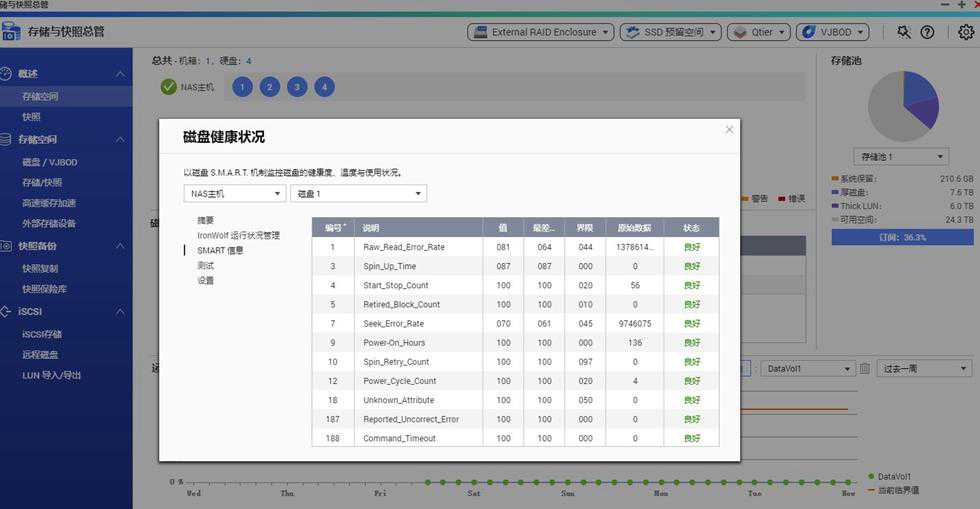The image size is (980, 509).
Task: Click the global settings gear icon
Action: point(965,32)
